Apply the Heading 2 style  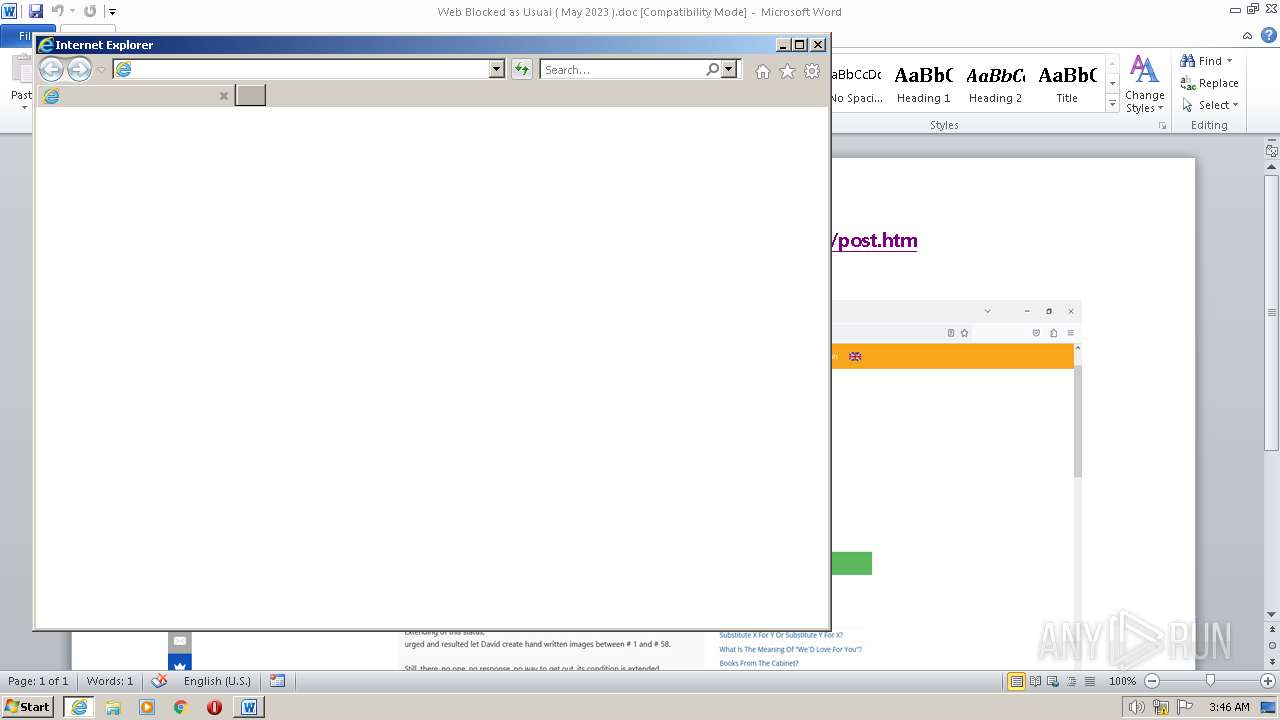[x=995, y=85]
